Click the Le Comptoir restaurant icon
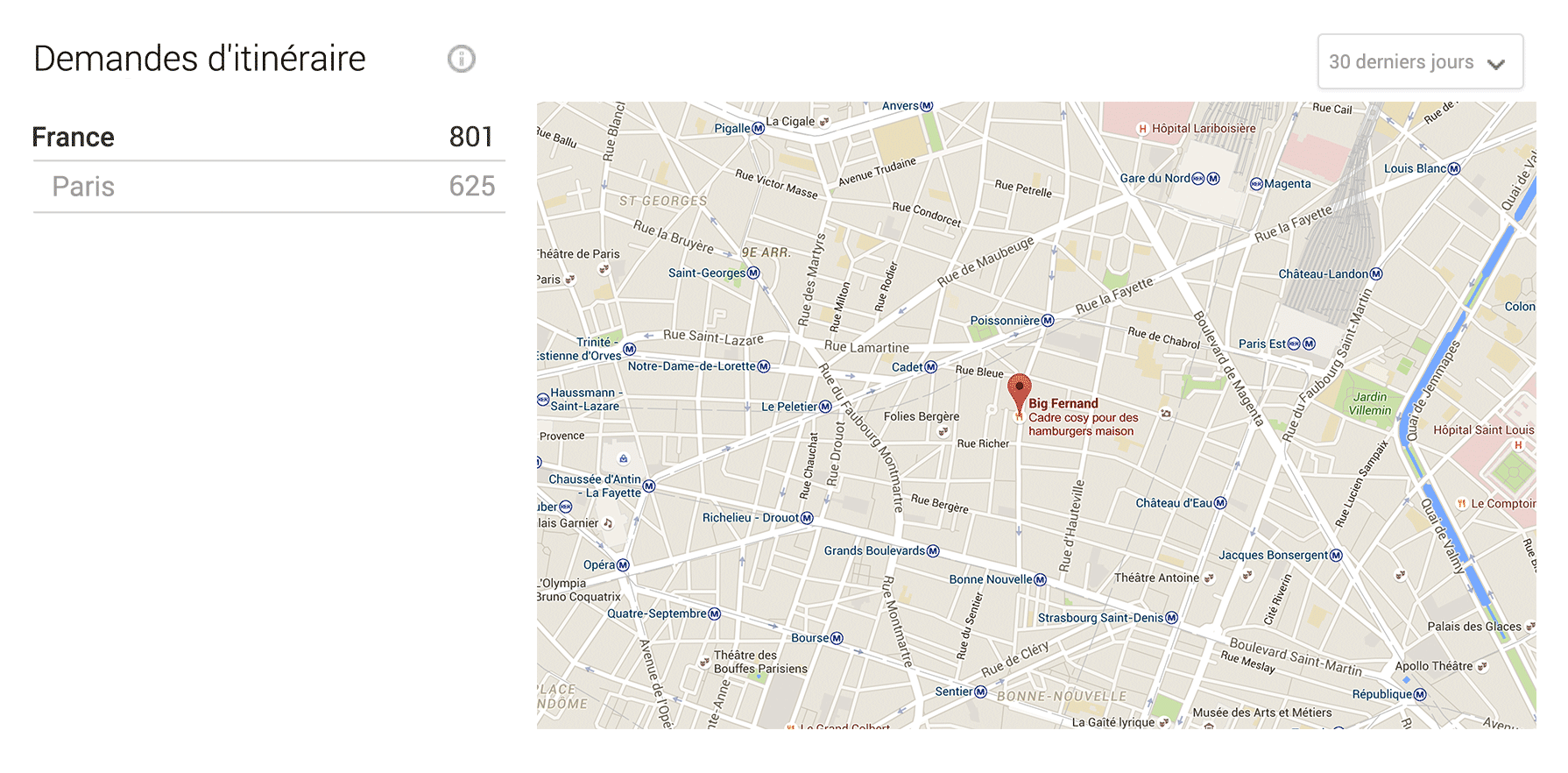Image resolution: width=1568 pixels, height=773 pixels. 1461,504
